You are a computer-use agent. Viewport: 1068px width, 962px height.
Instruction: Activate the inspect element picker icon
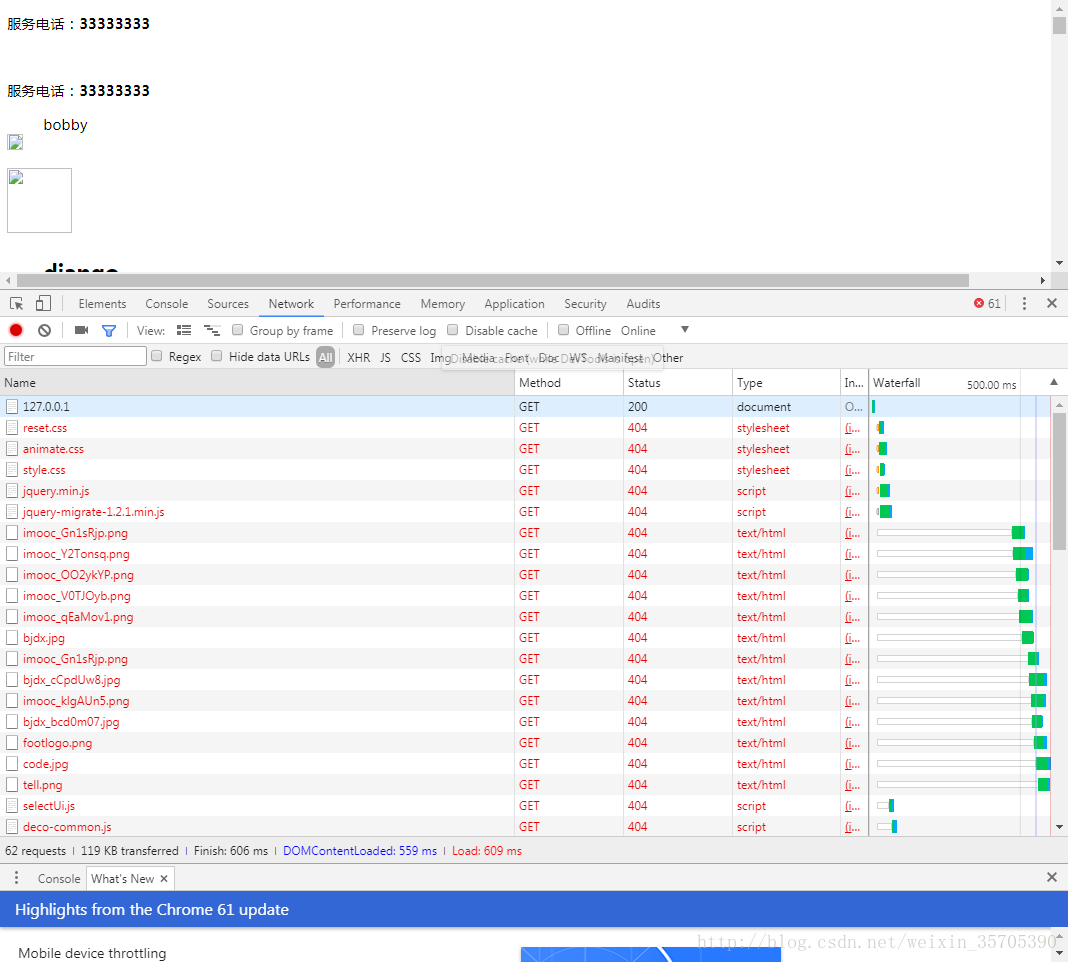(x=16, y=304)
